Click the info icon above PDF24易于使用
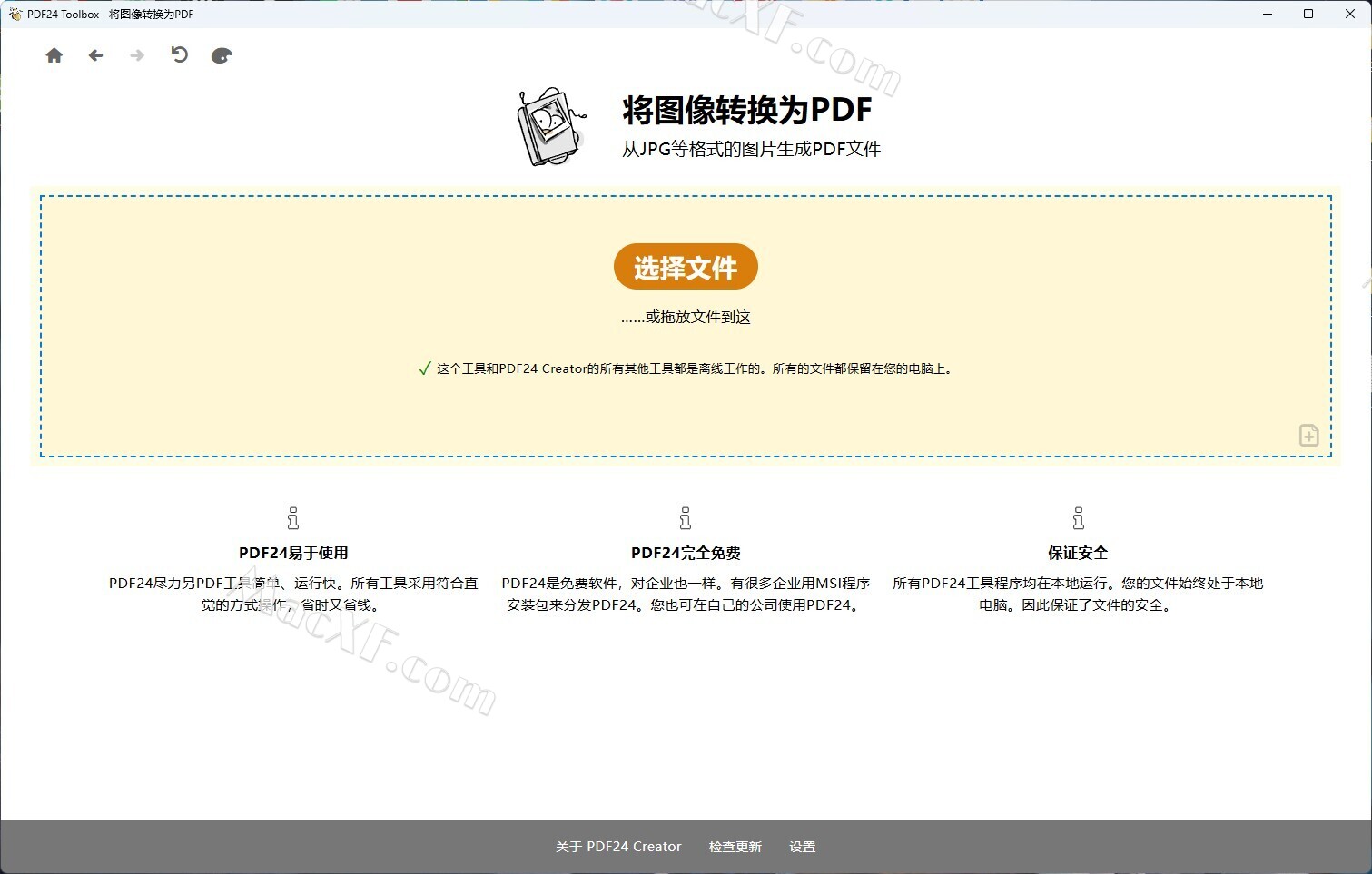The height and width of the screenshot is (874, 1372). 292,518
